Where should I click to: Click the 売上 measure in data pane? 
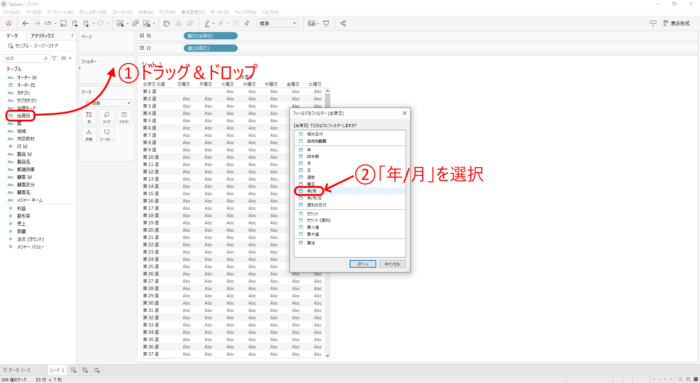pyautogui.click(x=21, y=224)
